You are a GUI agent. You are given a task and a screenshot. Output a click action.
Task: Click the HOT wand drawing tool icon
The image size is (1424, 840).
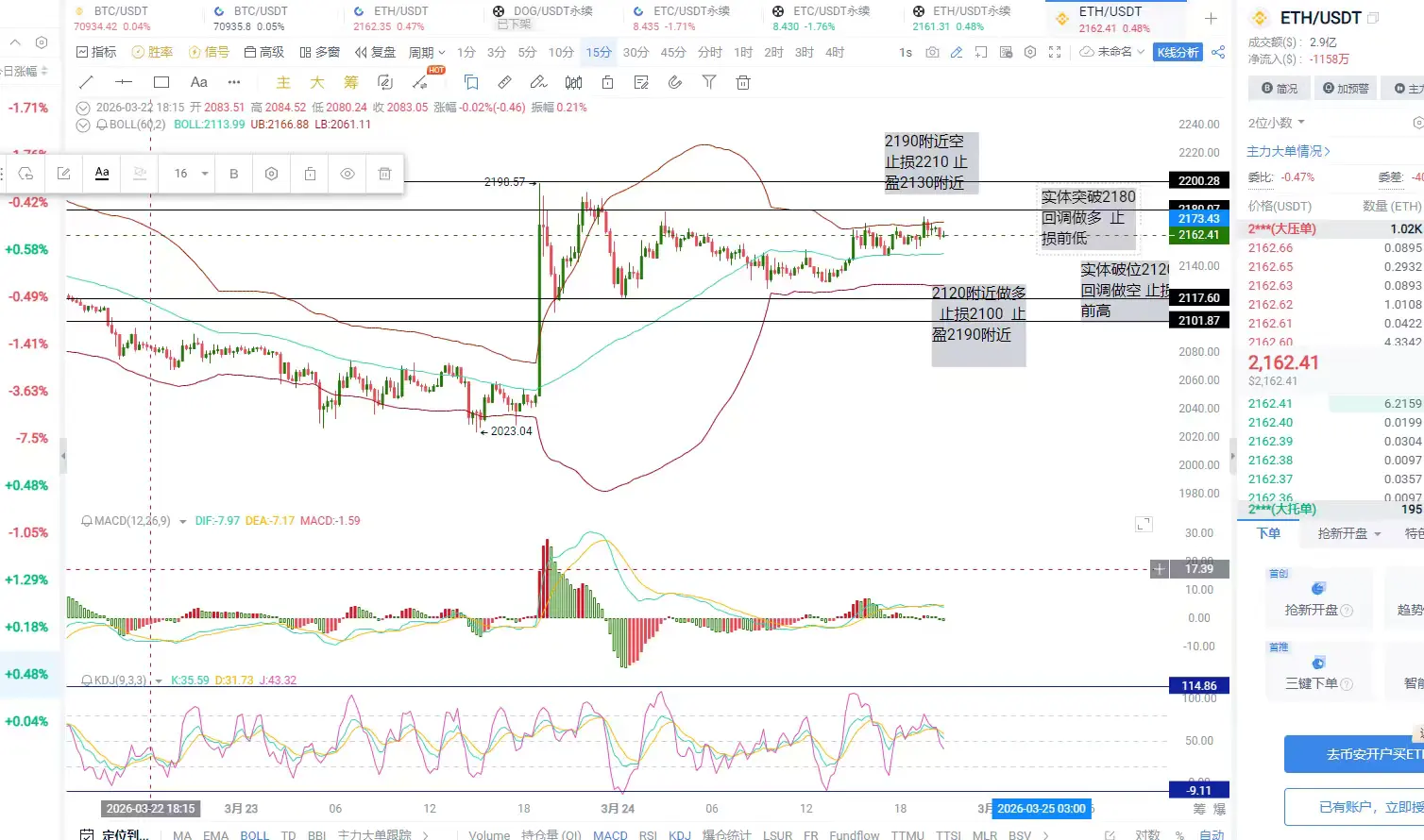[x=422, y=81]
